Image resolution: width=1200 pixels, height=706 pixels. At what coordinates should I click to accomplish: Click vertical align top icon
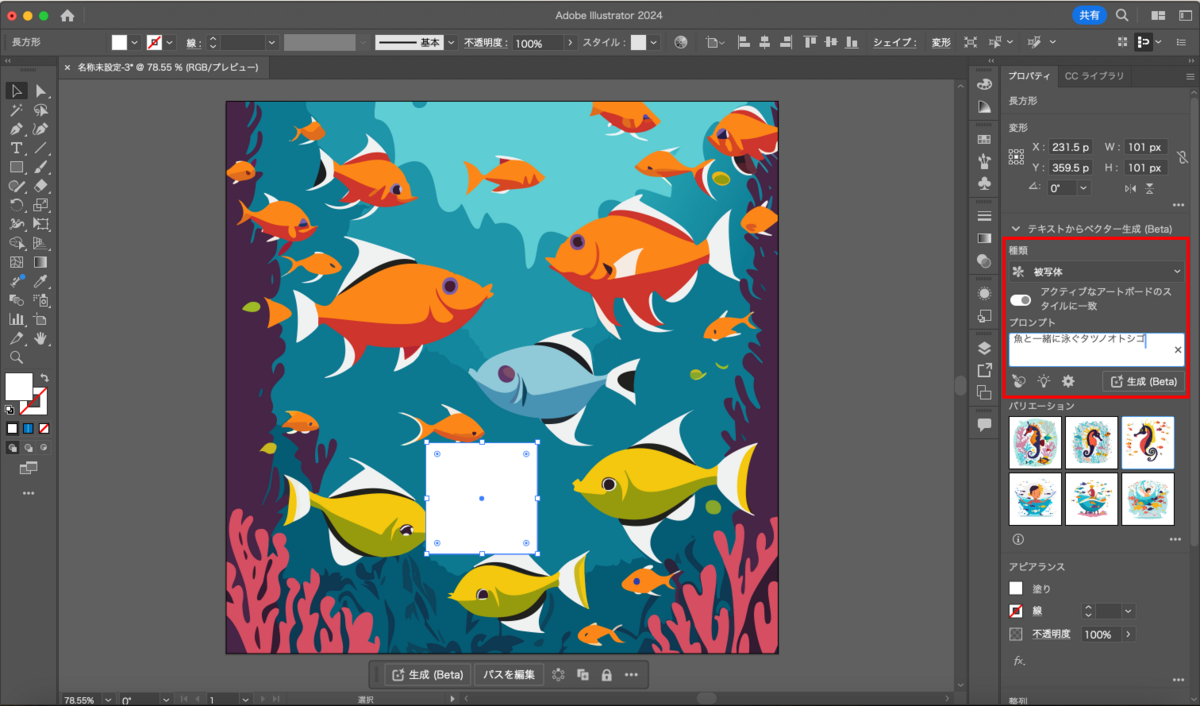point(809,43)
